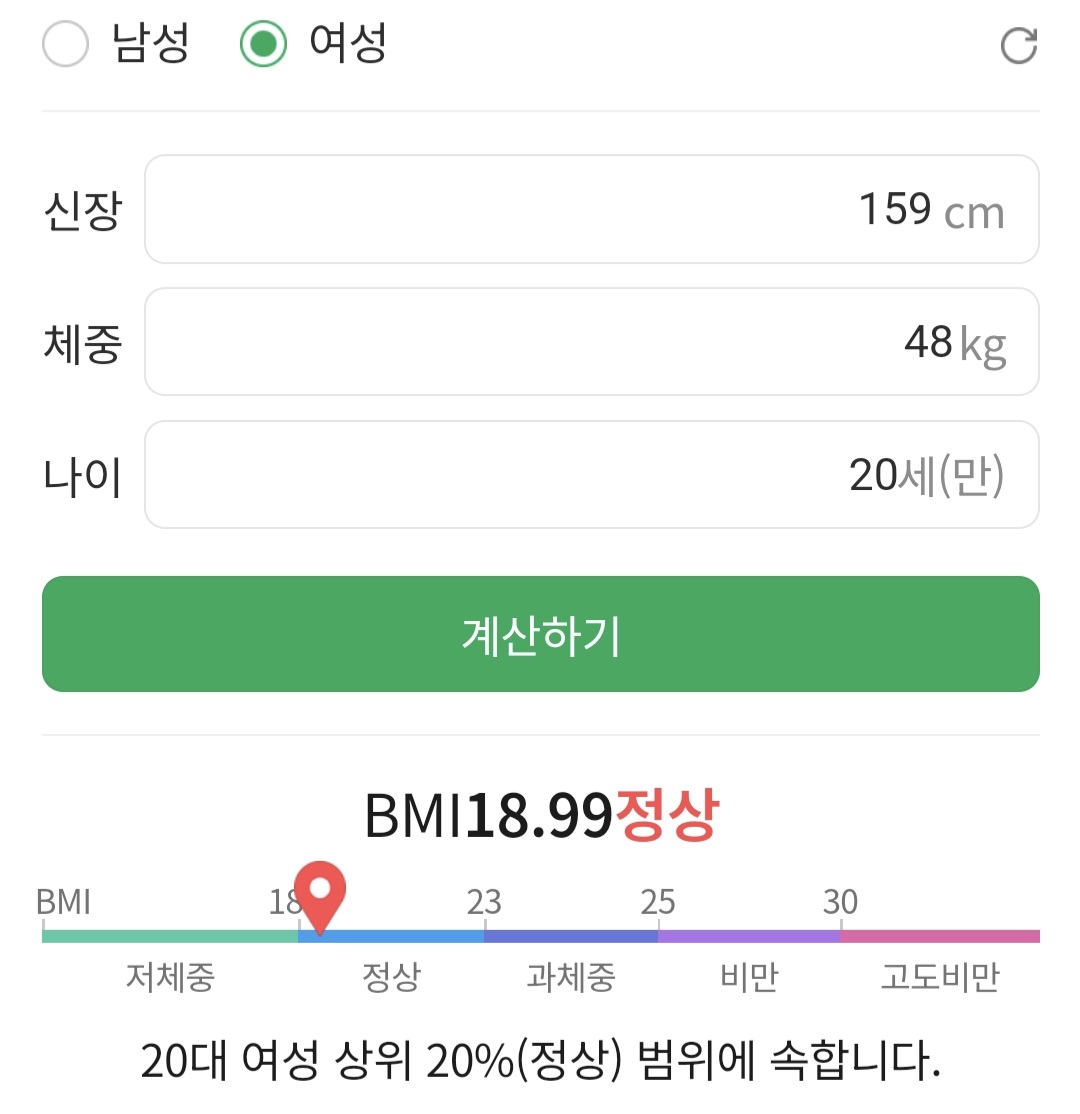Click the 고도비만 label under the scale
The image size is (1080, 1114).
(939, 977)
